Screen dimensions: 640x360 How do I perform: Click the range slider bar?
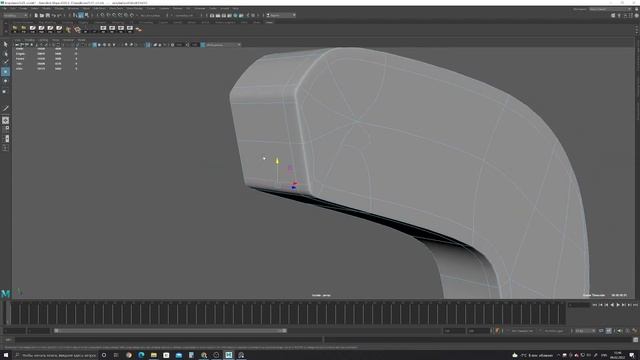tap(170, 331)
